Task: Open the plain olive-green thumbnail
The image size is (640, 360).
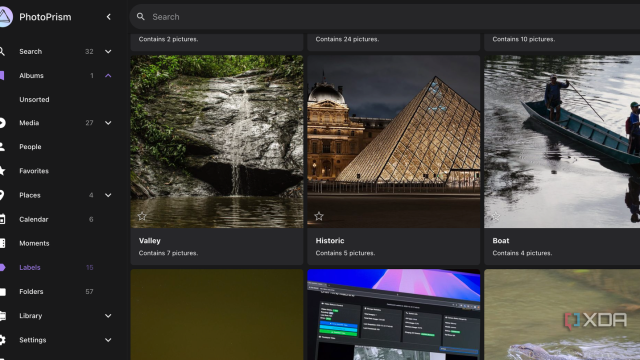Action: (x=217, y=314)
